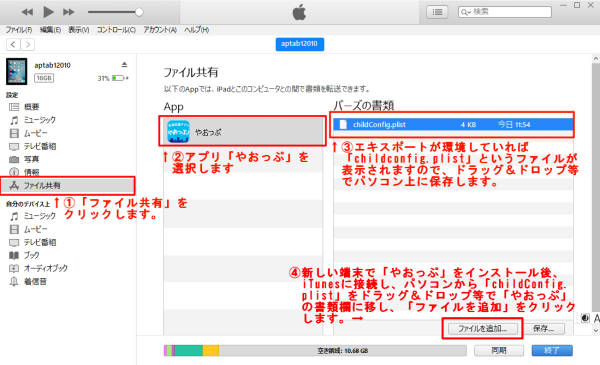Open the 表示(V) menu
This screenshot has width=600, height=365.
coord(79,30)
